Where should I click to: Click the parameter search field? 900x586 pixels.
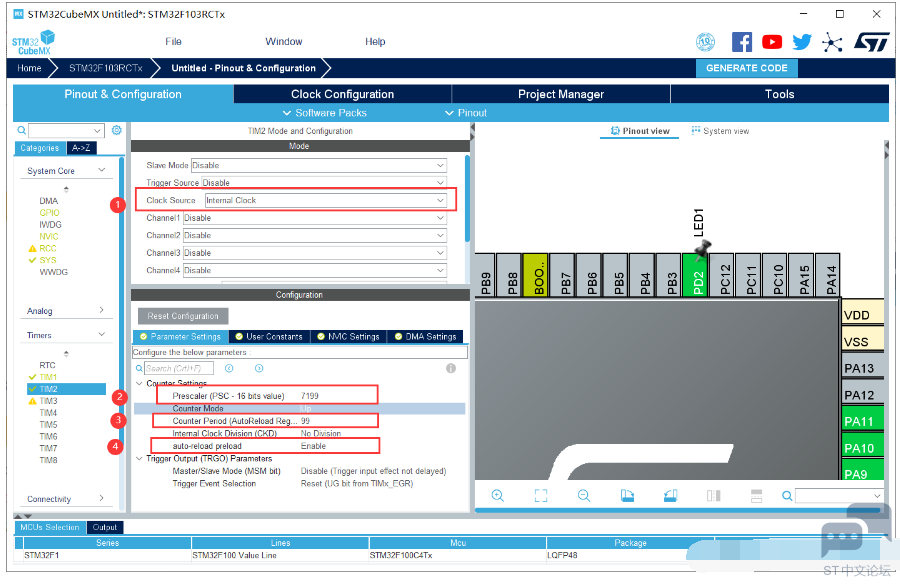click(x=179, y=368)
